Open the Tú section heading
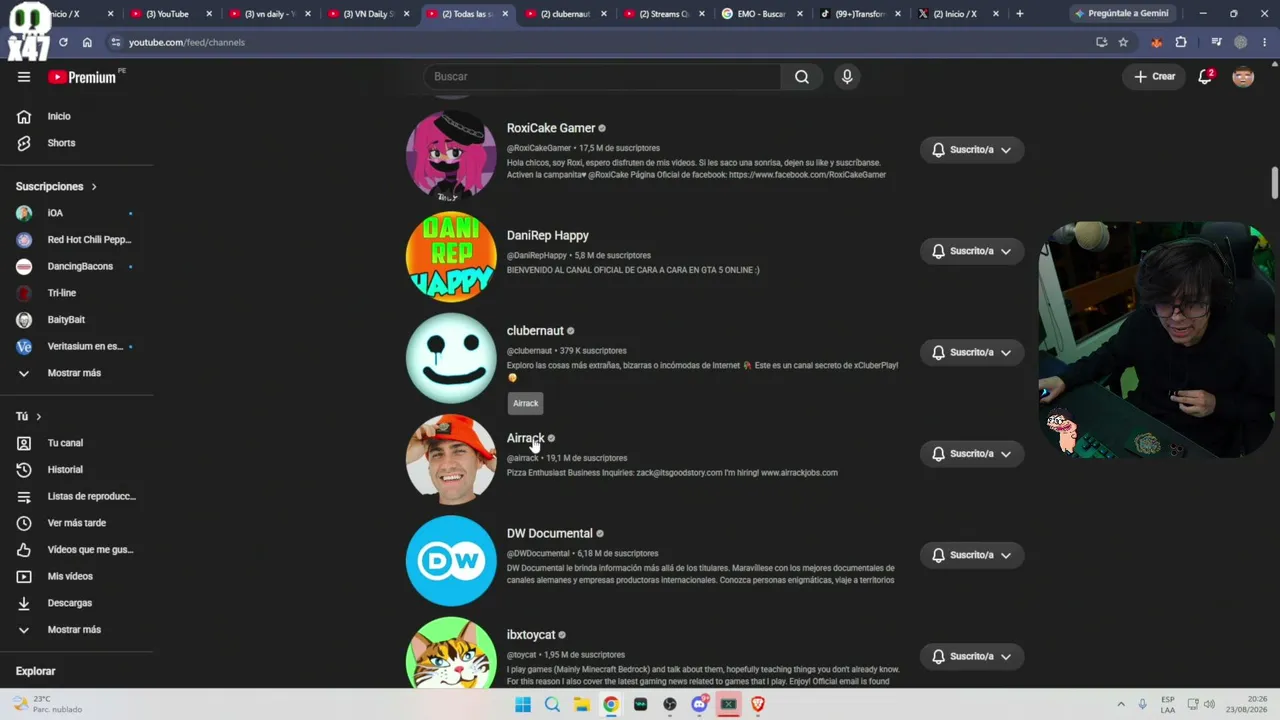This screenshot has height=720, width=1280. coord(29,416)
